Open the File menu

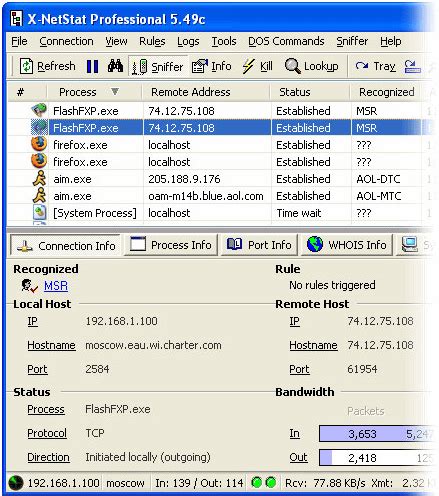coord(19,41)
